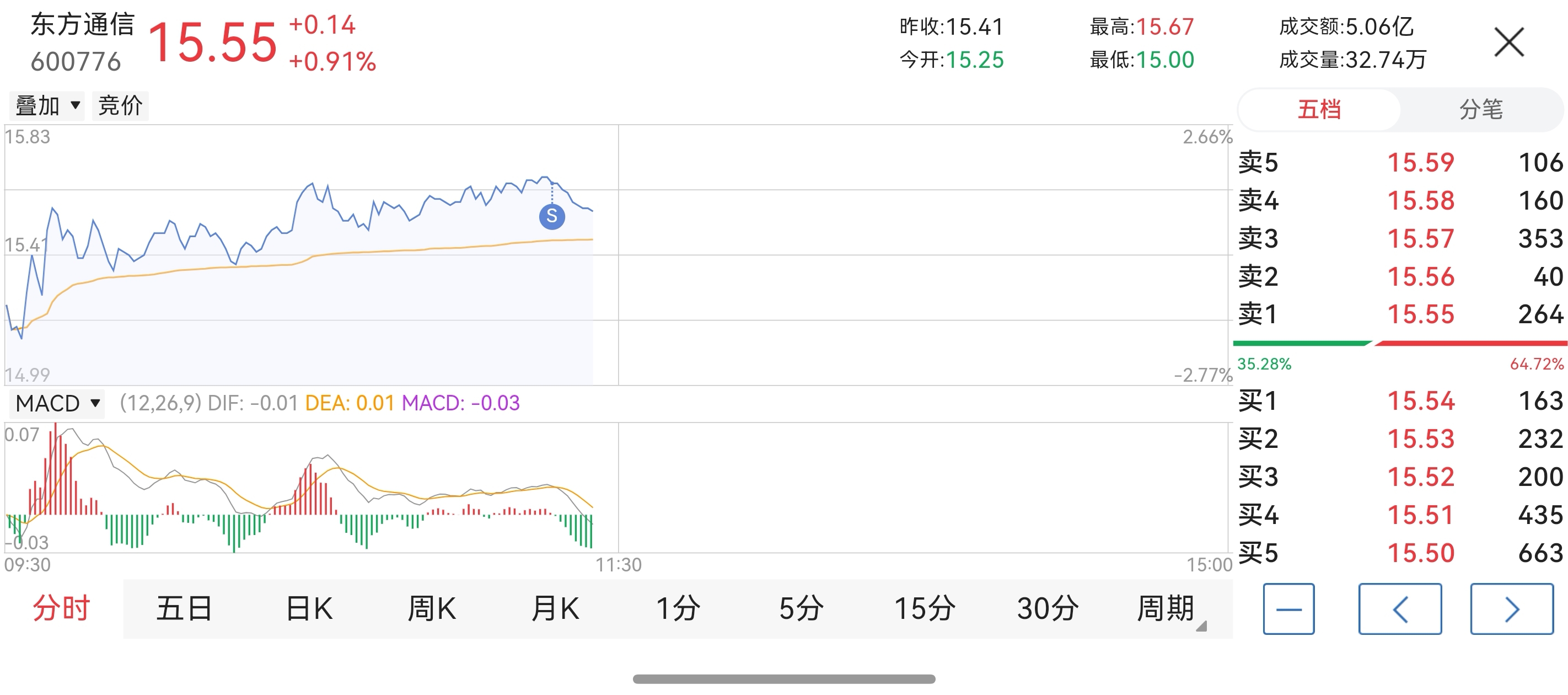
Task: Select the 分时 intraday chart tab
Action: pyautogui.click(x=61, y=608)
